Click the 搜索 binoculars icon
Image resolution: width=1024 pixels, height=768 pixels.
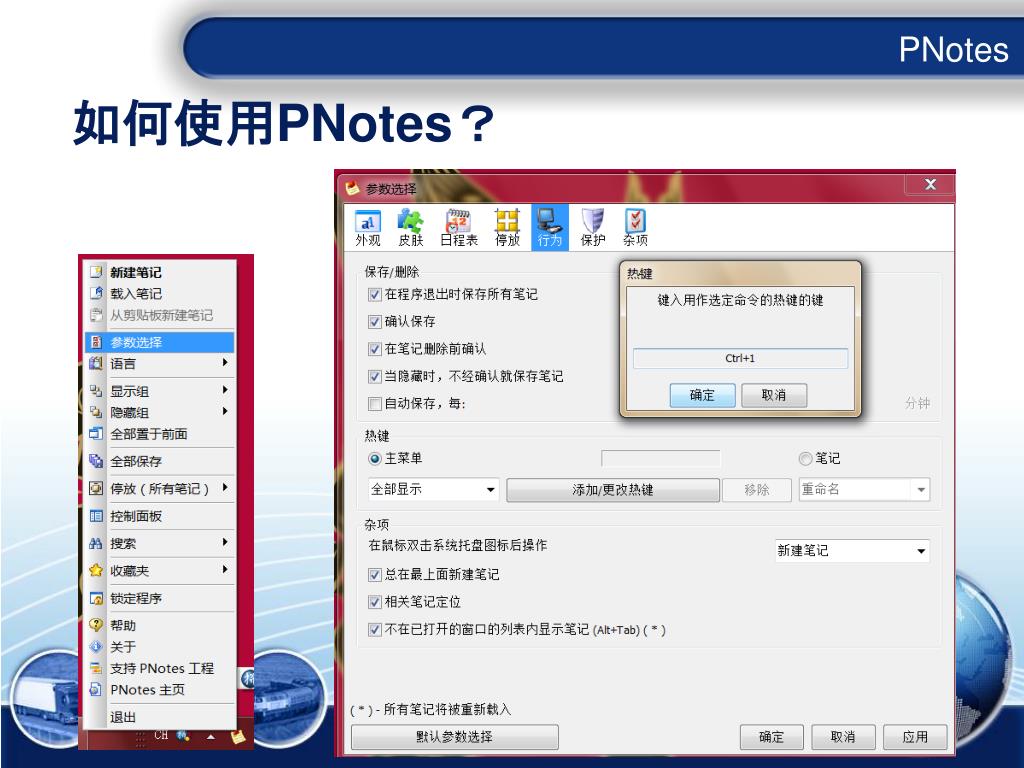96,543
